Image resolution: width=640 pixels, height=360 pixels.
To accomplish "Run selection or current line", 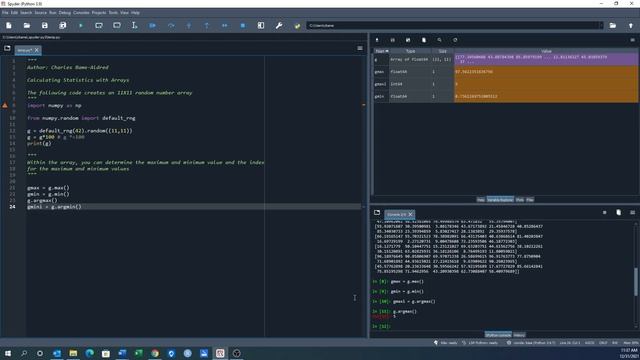I will 134,25.
